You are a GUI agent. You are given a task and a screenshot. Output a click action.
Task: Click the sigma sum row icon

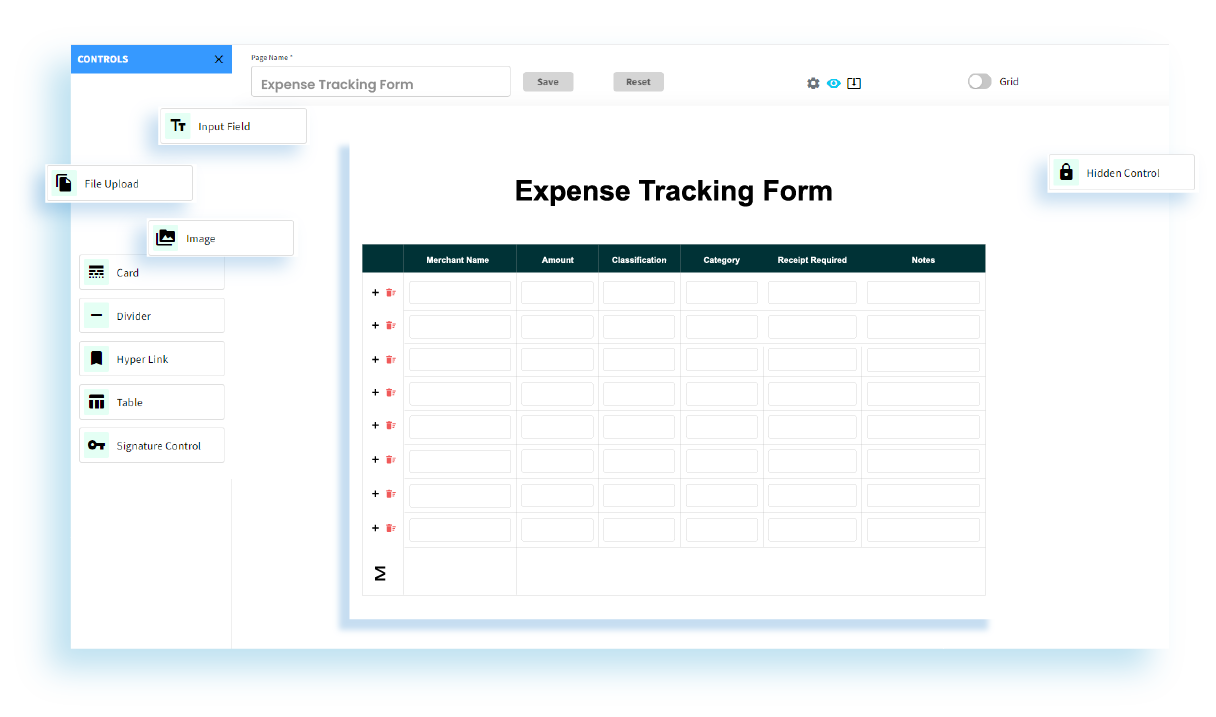coord(379,573)
